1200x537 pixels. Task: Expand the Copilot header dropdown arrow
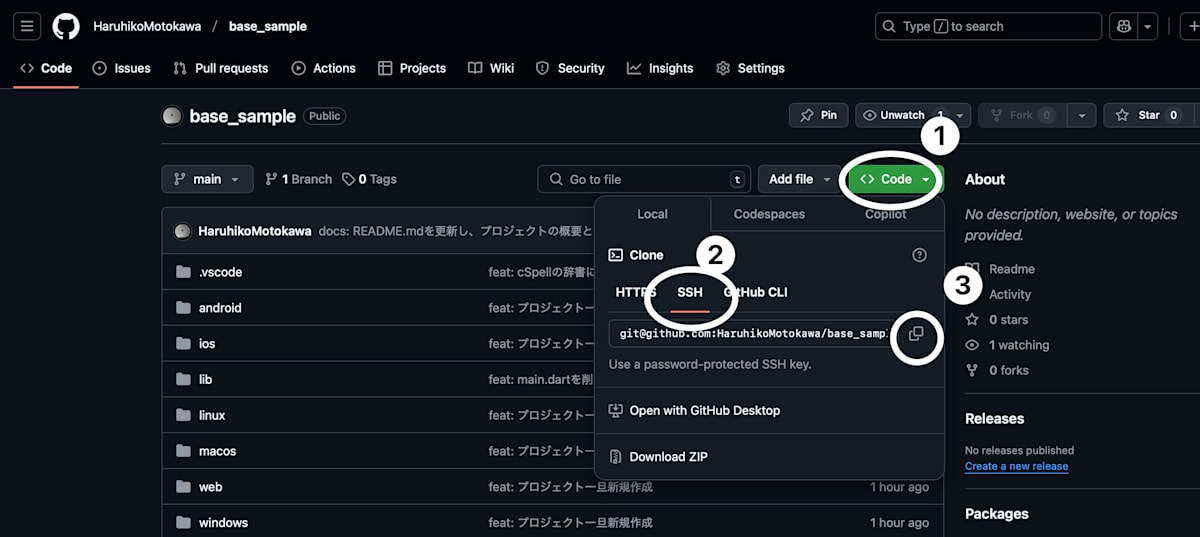(1148, 26)
